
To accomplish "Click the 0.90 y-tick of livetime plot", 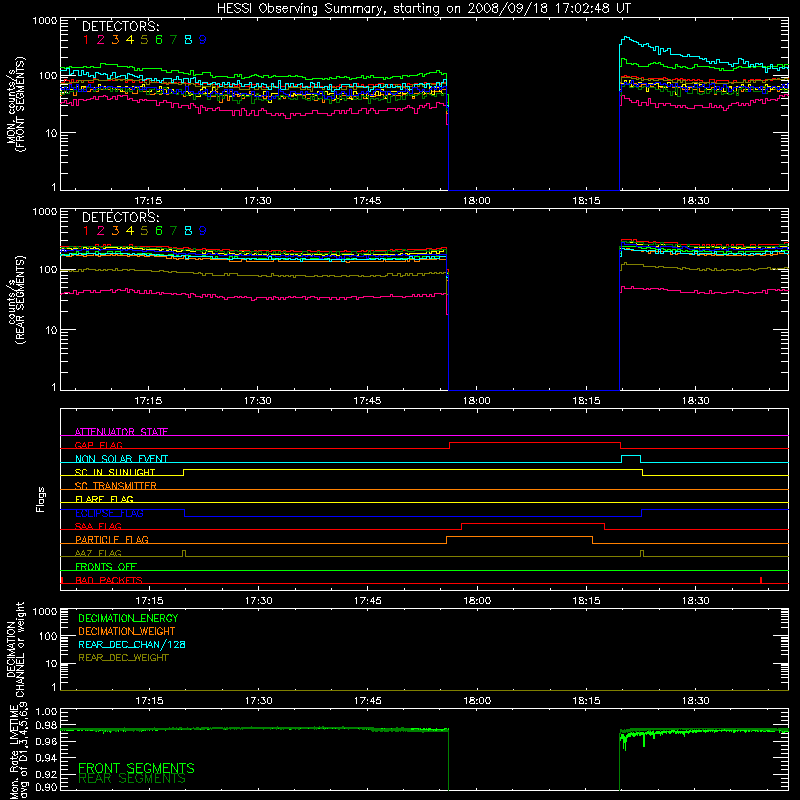I will coord(46,787).
